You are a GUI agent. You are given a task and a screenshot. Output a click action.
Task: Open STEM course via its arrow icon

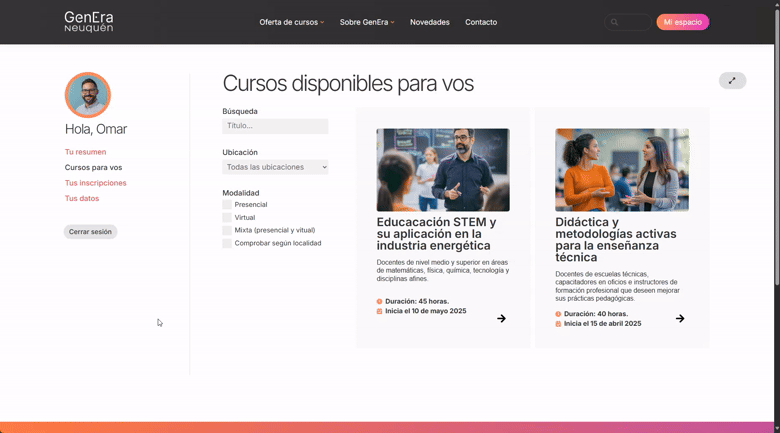(501, 319)
